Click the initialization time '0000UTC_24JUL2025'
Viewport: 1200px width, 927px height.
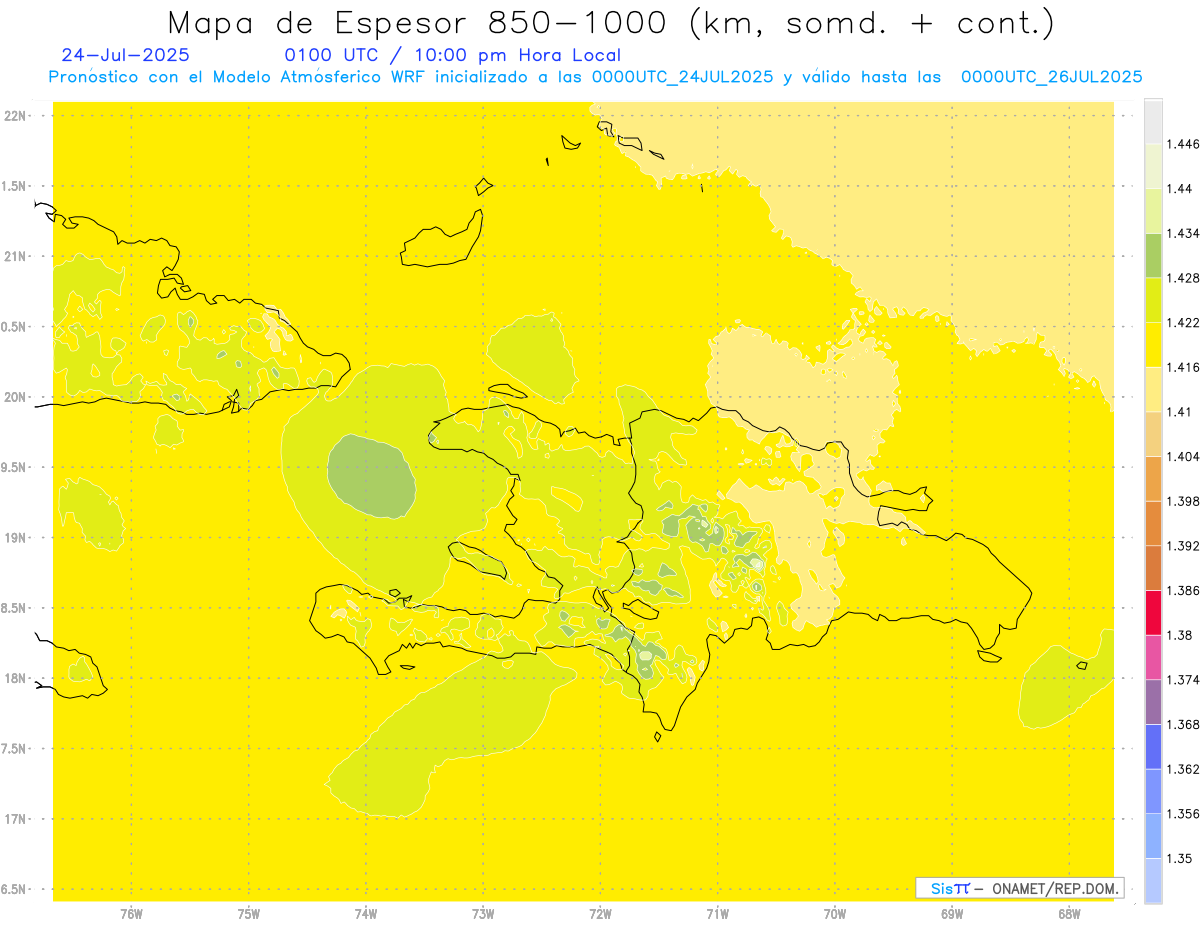[682, 76]
